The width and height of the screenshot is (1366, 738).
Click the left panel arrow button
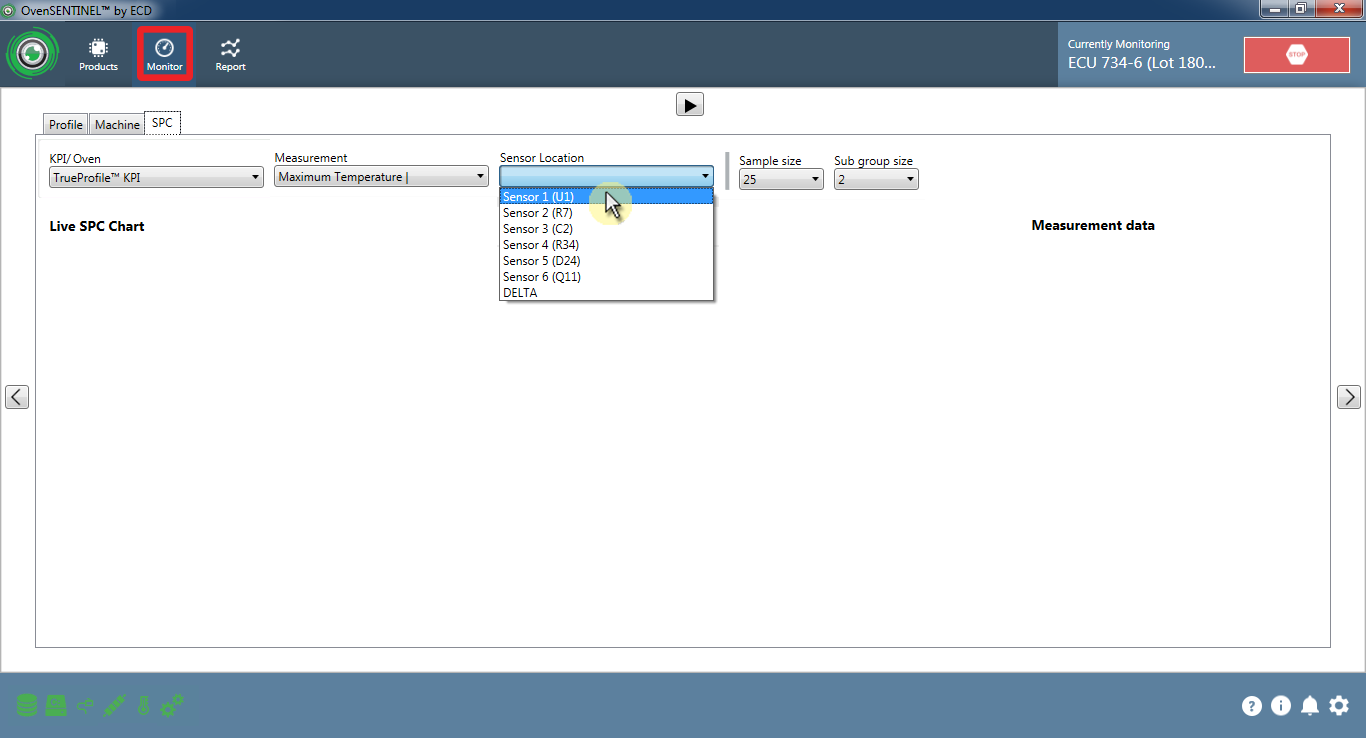(17, 397)
